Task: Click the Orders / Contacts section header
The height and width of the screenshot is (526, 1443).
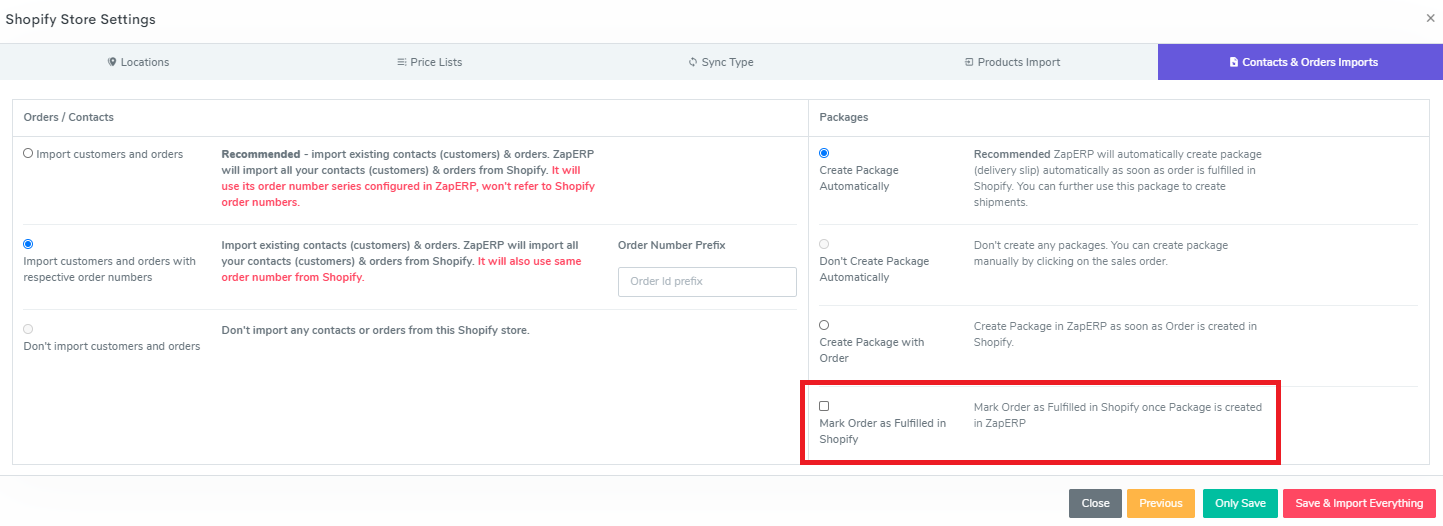Action: 69,117
